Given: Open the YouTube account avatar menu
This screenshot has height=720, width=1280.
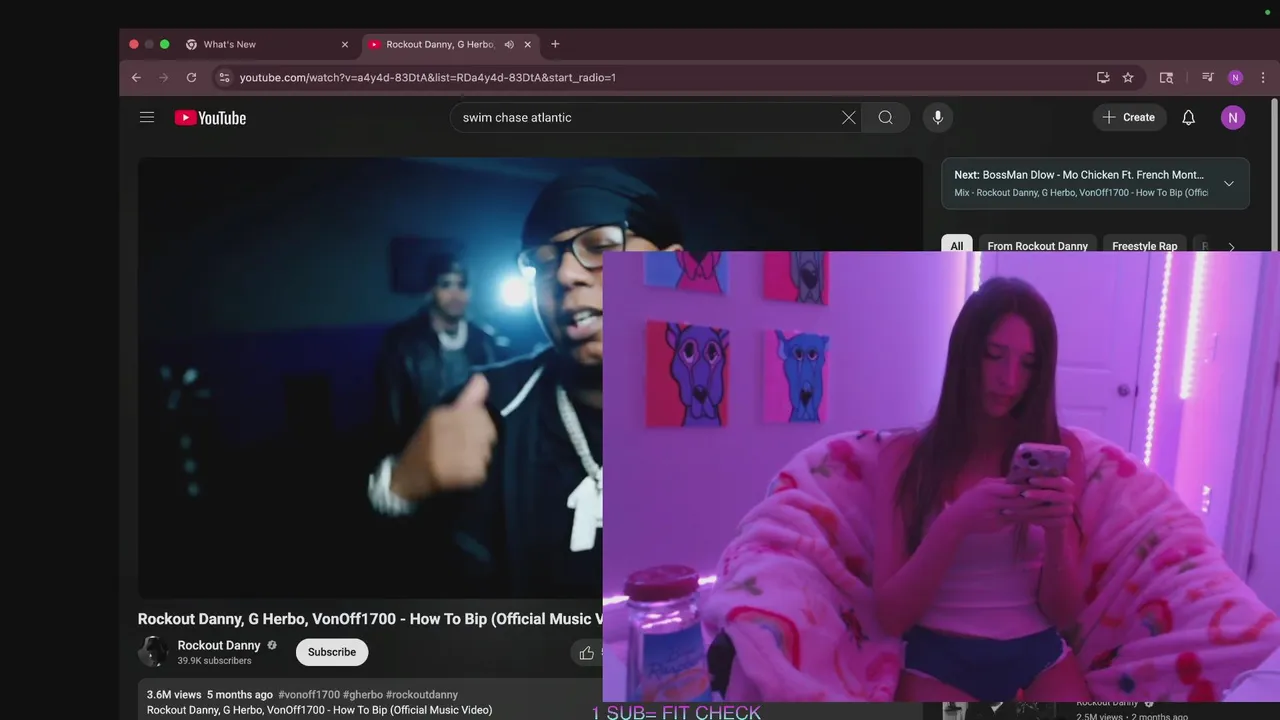Looking at the screenshot, I should click(x=1233, y=118).
